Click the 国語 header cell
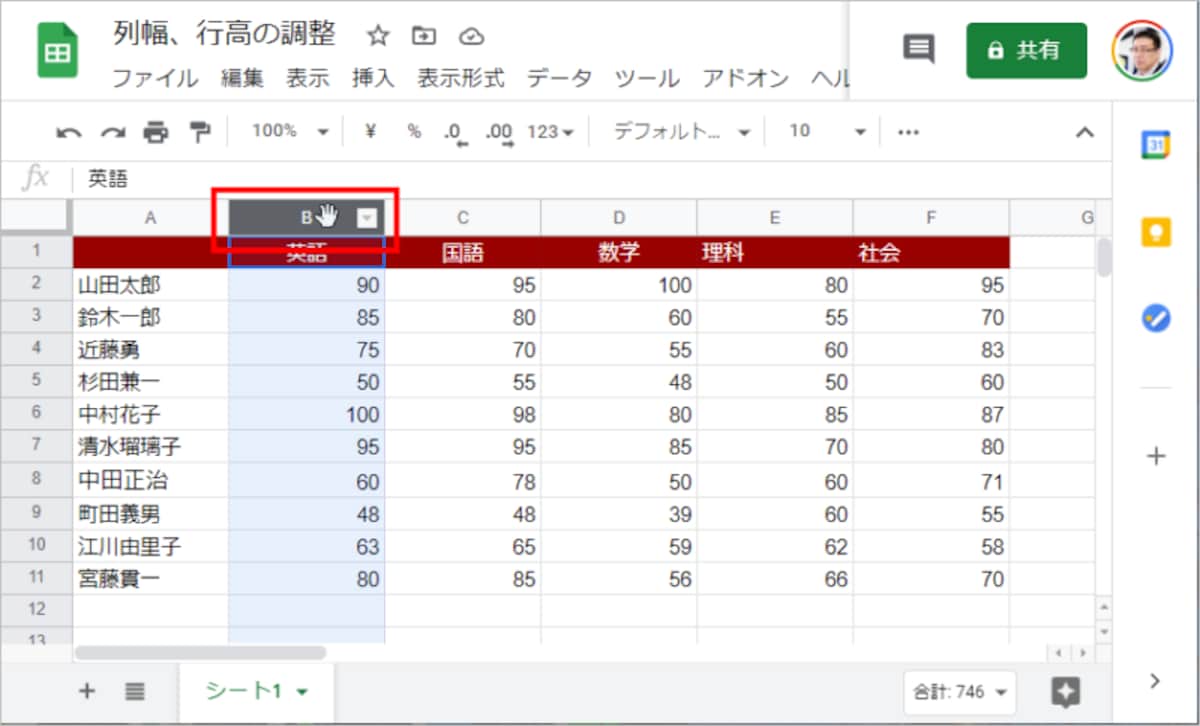The image size is (1200, 726). tap(463, 253)
